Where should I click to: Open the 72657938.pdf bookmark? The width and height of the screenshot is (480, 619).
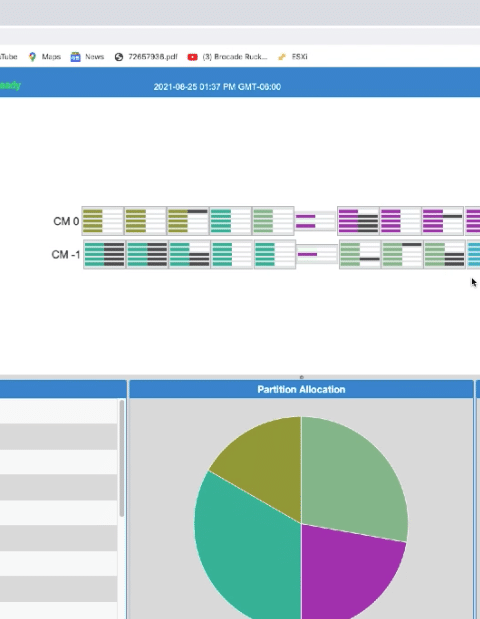tap(146, 57)
